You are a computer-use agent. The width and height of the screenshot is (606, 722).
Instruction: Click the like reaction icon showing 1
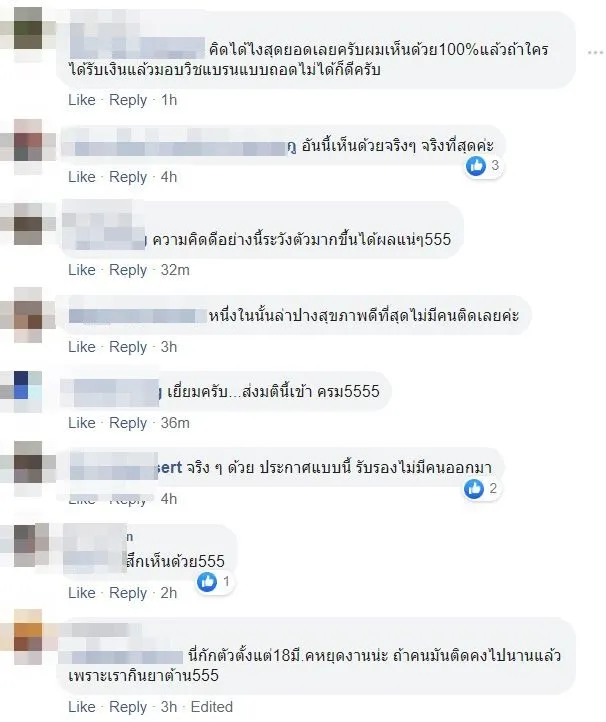coord(207,582)
